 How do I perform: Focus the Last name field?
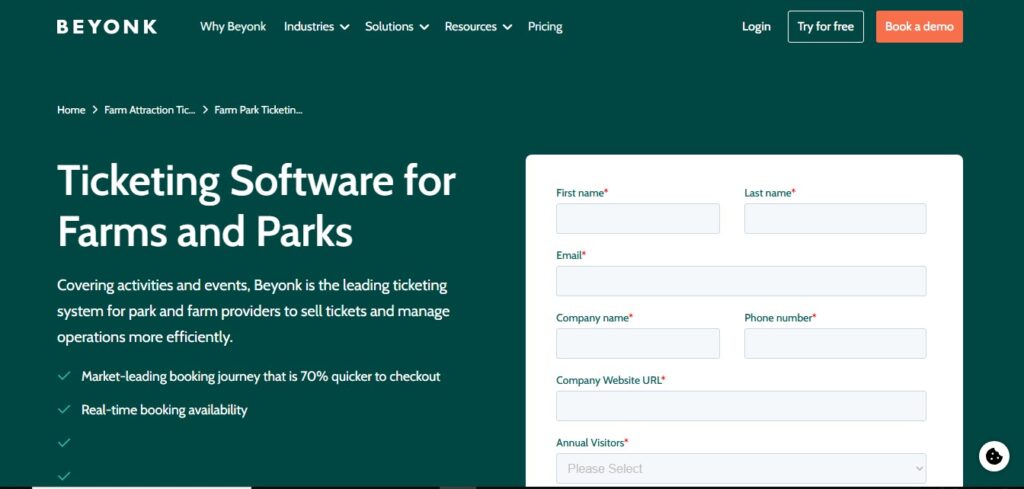(x=835, y=218)
